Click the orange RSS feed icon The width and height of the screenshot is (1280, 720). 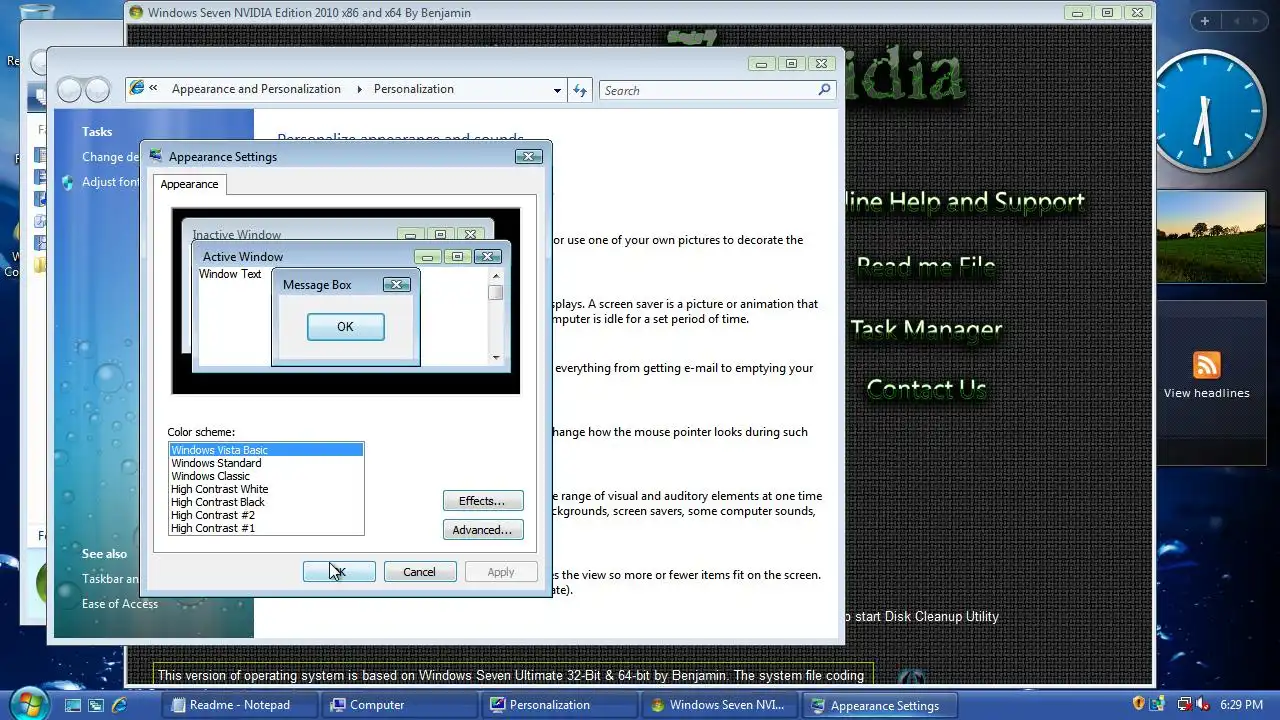coord(1206,365)
